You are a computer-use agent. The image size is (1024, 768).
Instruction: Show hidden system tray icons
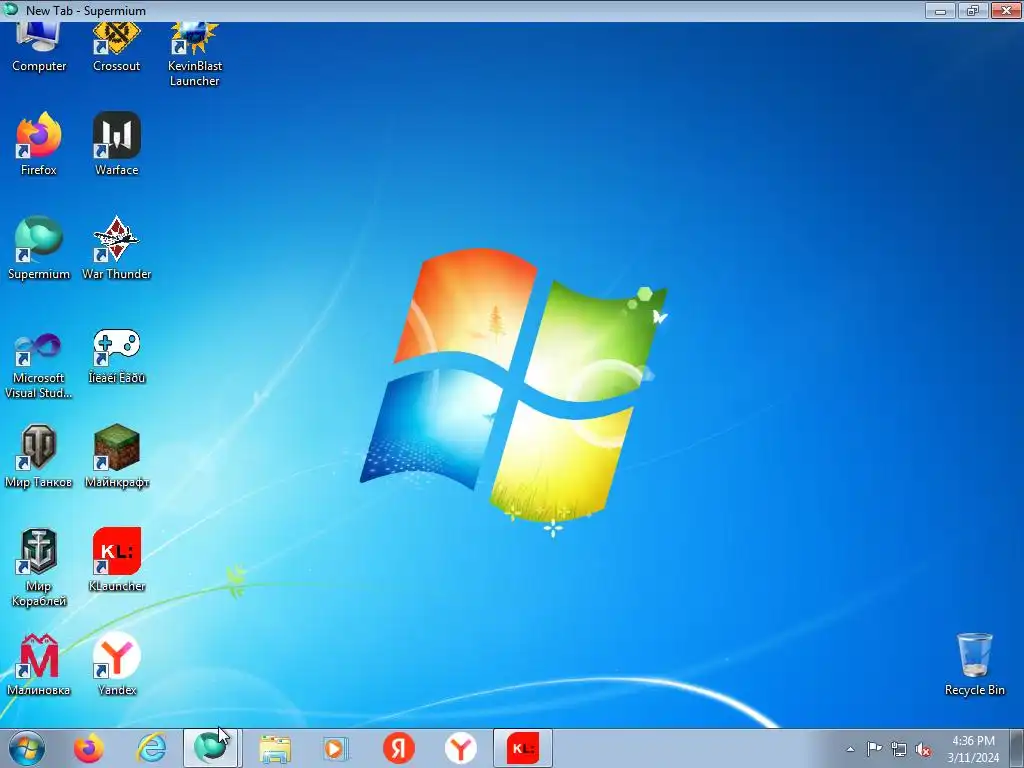click(850, 749)
